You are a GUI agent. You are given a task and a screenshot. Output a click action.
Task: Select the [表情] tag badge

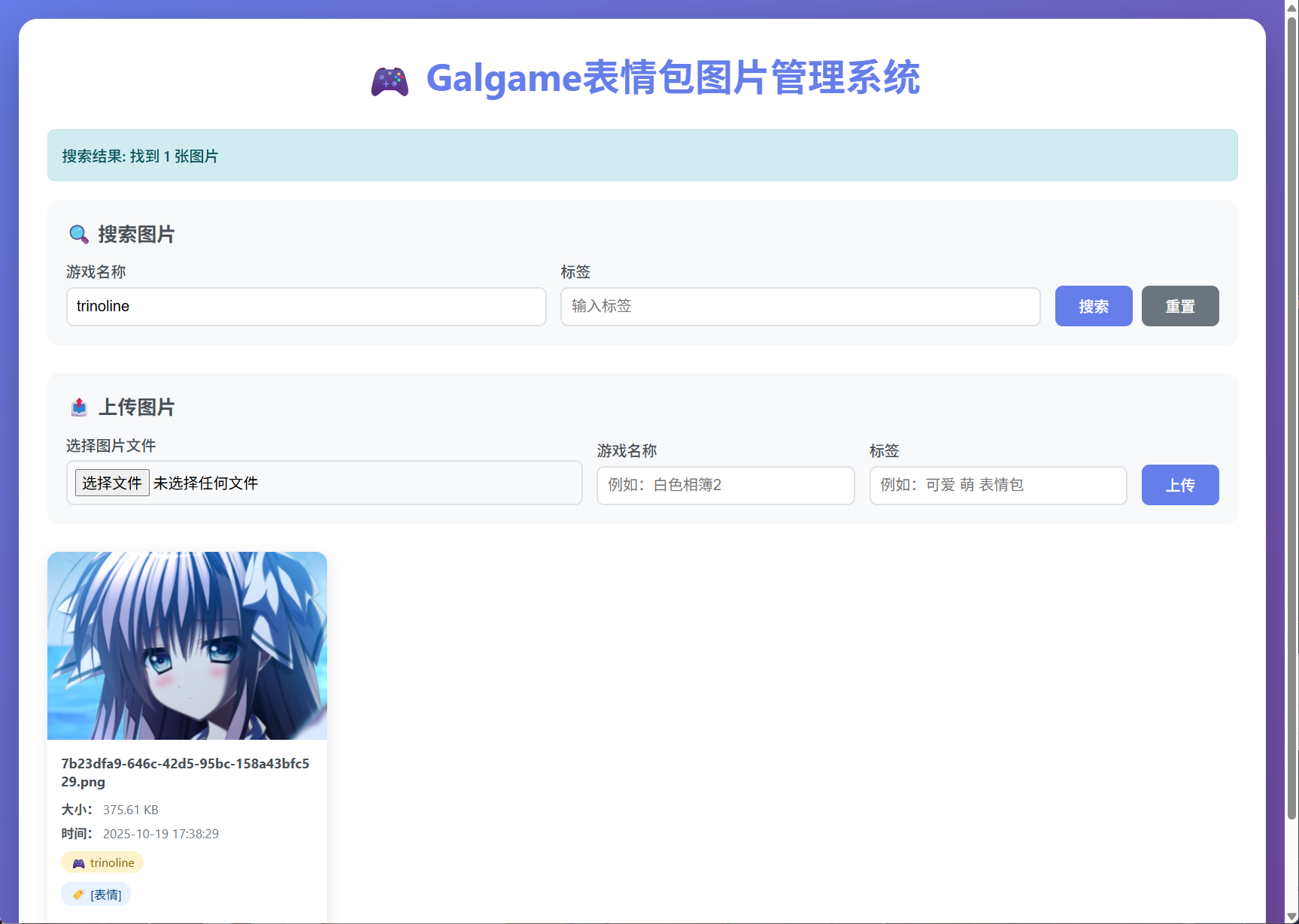click(96, 895)
